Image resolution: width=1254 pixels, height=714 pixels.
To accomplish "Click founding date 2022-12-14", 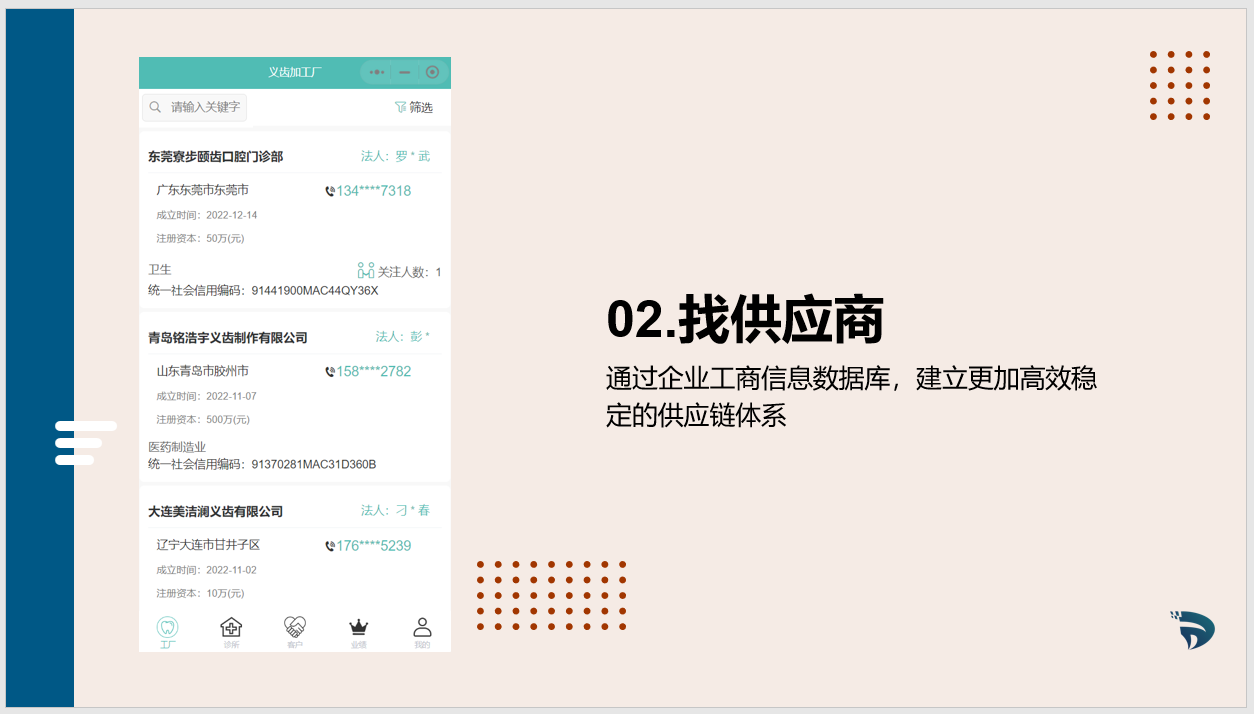I will pos(232,216).
